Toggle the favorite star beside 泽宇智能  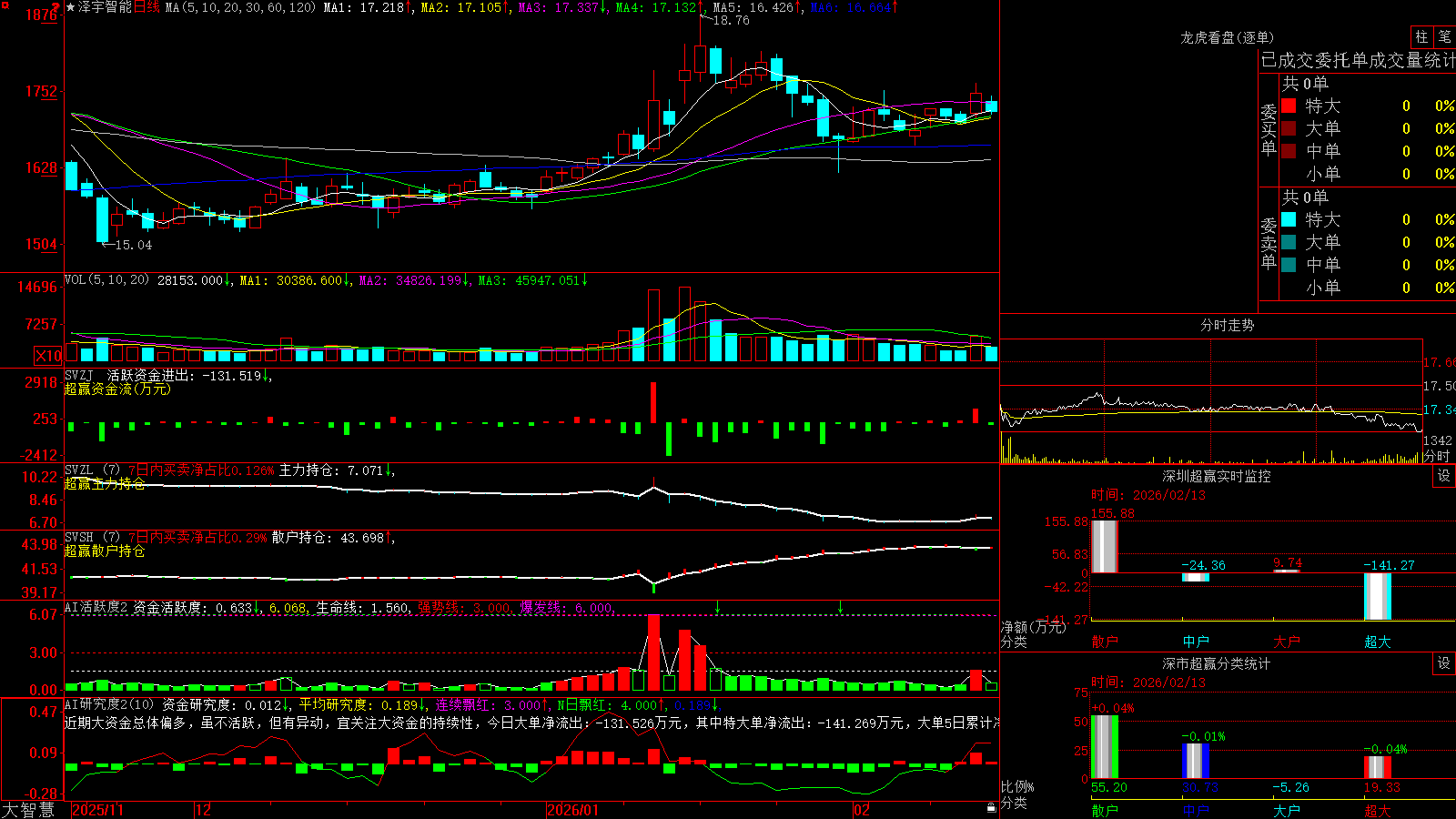click(70, 7)
